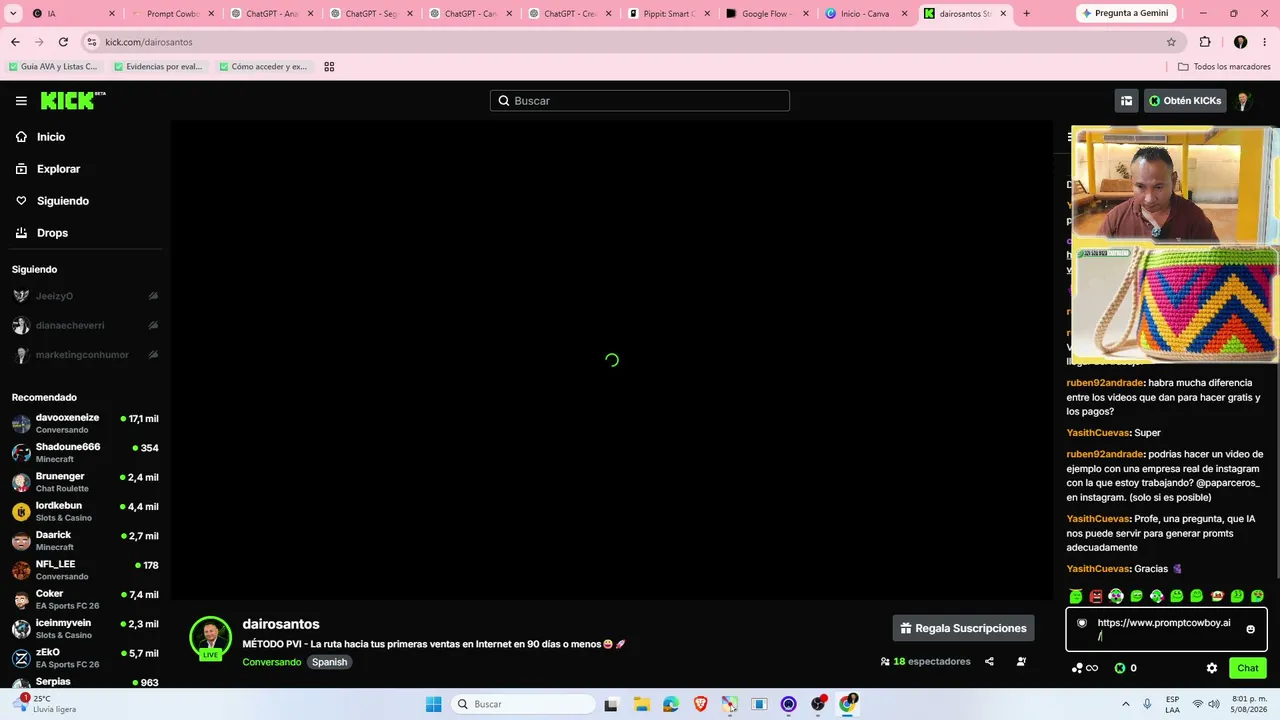
Task: Open the emoji picker in chat input
Action: click(1250, 629)
